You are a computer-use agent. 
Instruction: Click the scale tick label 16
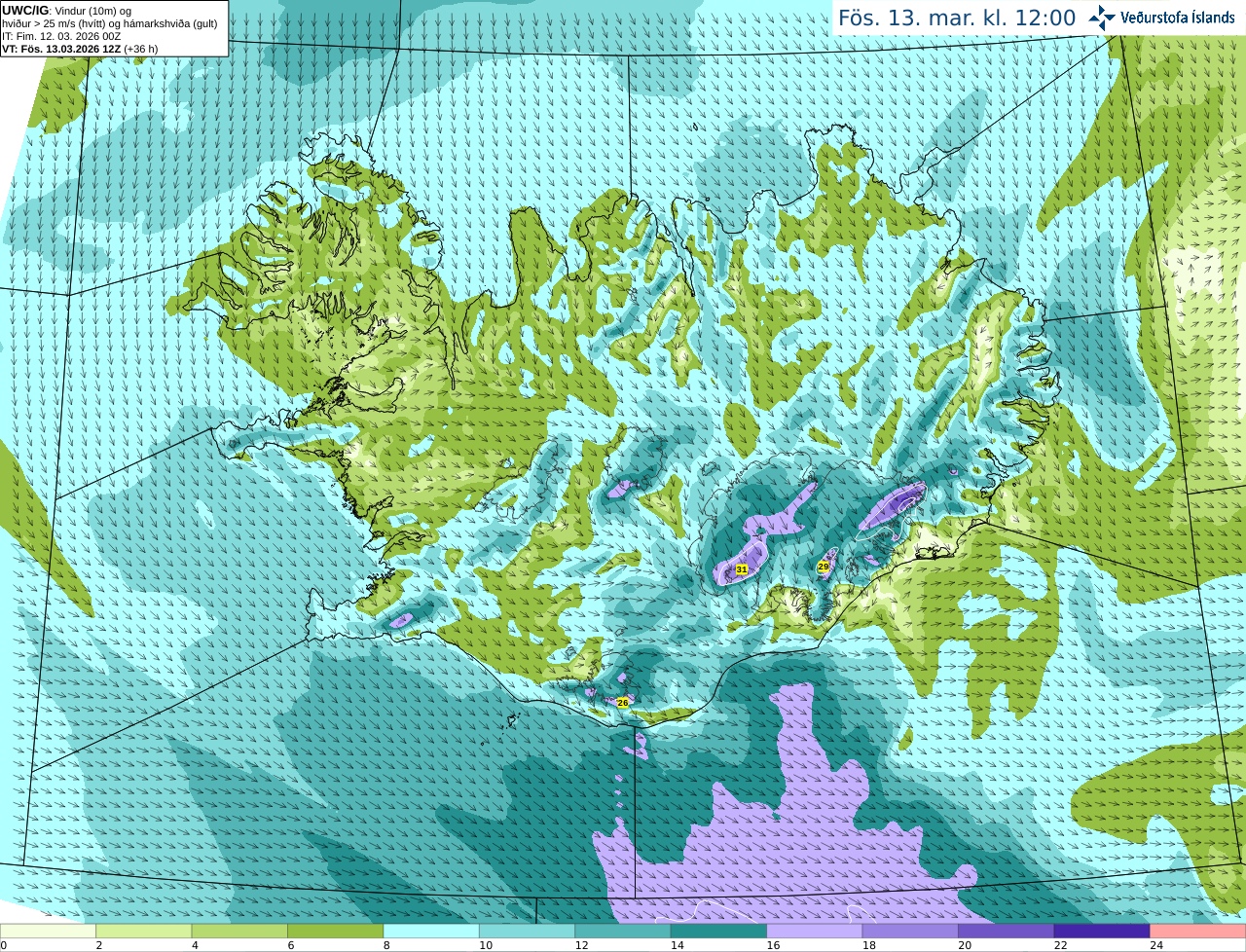774,945
